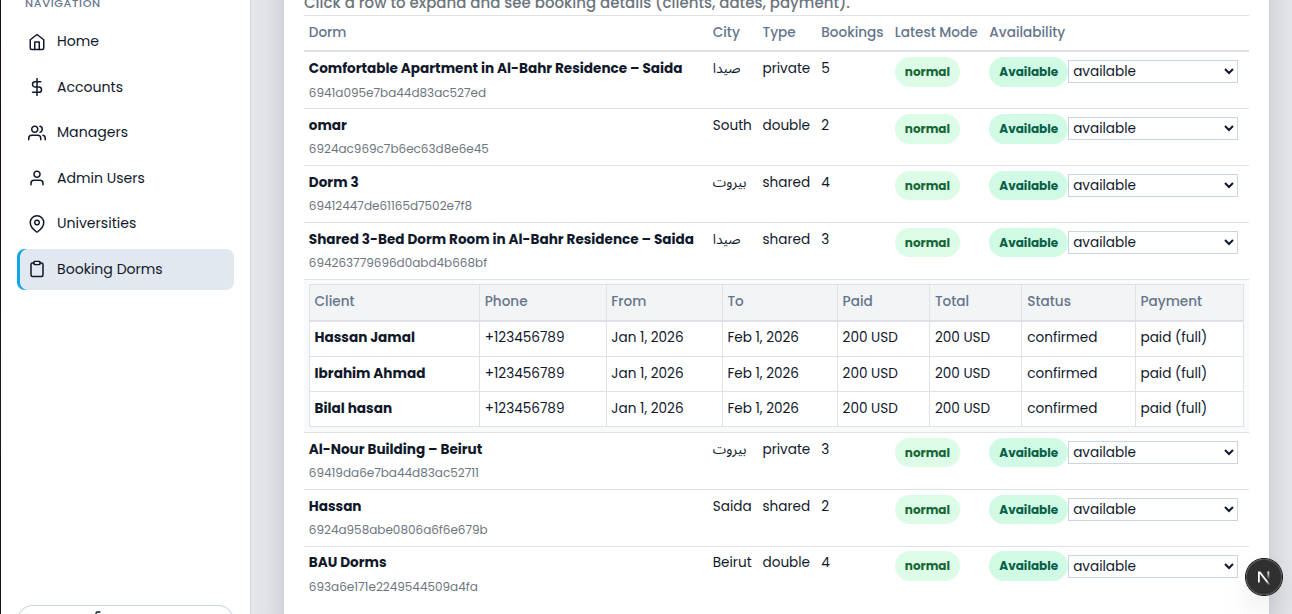The height and width of the screenshot is (614, 1292).
Task: Click the Ibrahim Ahmad client name
Action: [370, 373]
